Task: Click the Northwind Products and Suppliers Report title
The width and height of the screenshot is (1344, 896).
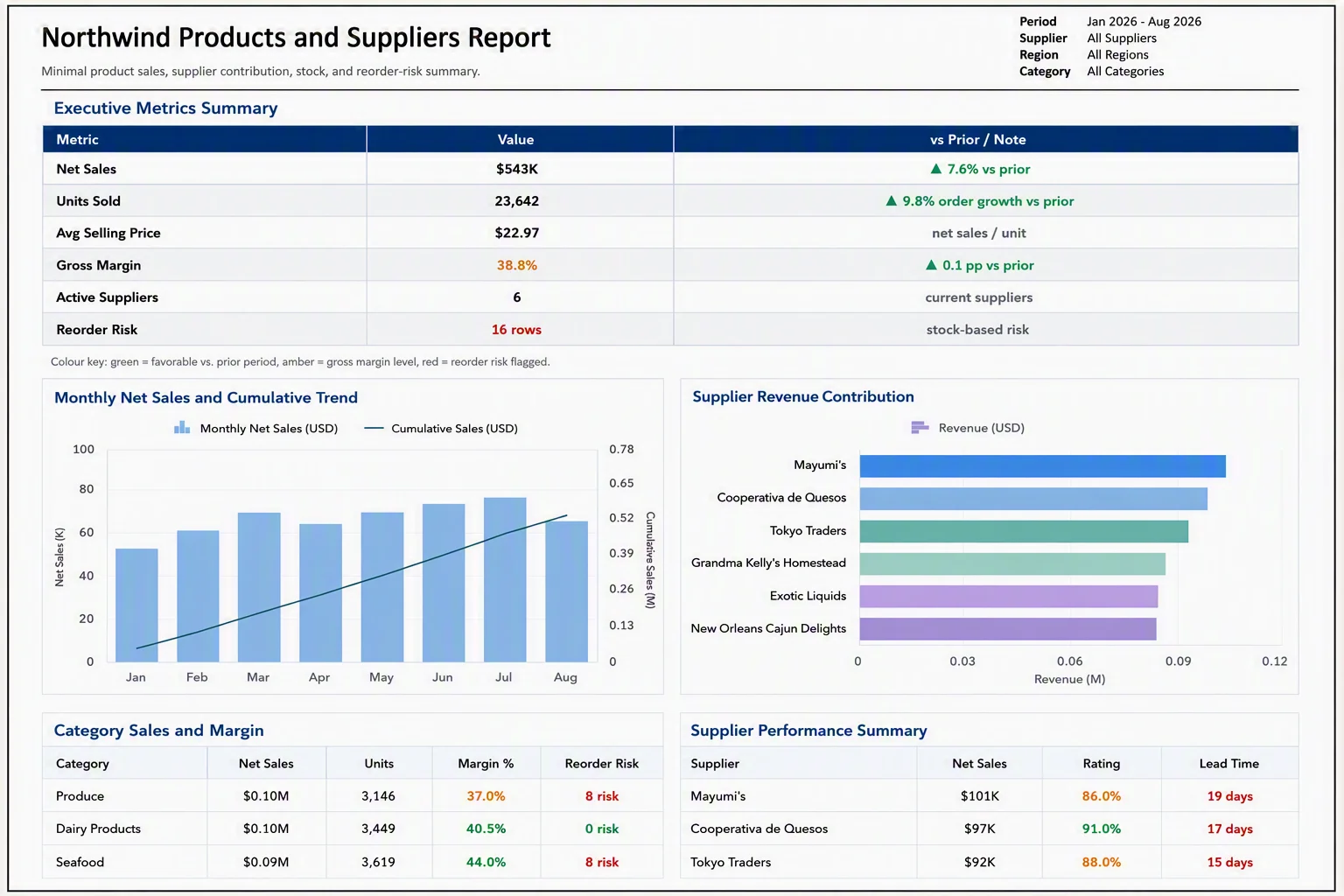Action: coord(296,37)
